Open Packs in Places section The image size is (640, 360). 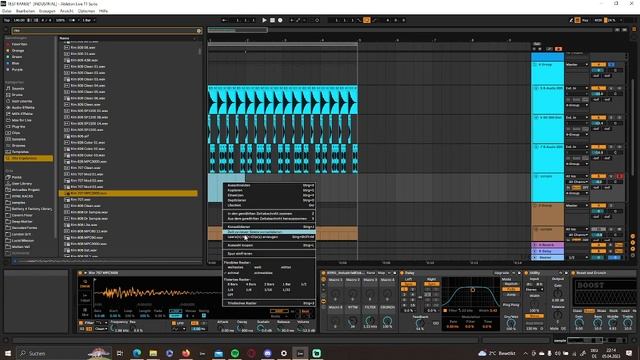17,177
